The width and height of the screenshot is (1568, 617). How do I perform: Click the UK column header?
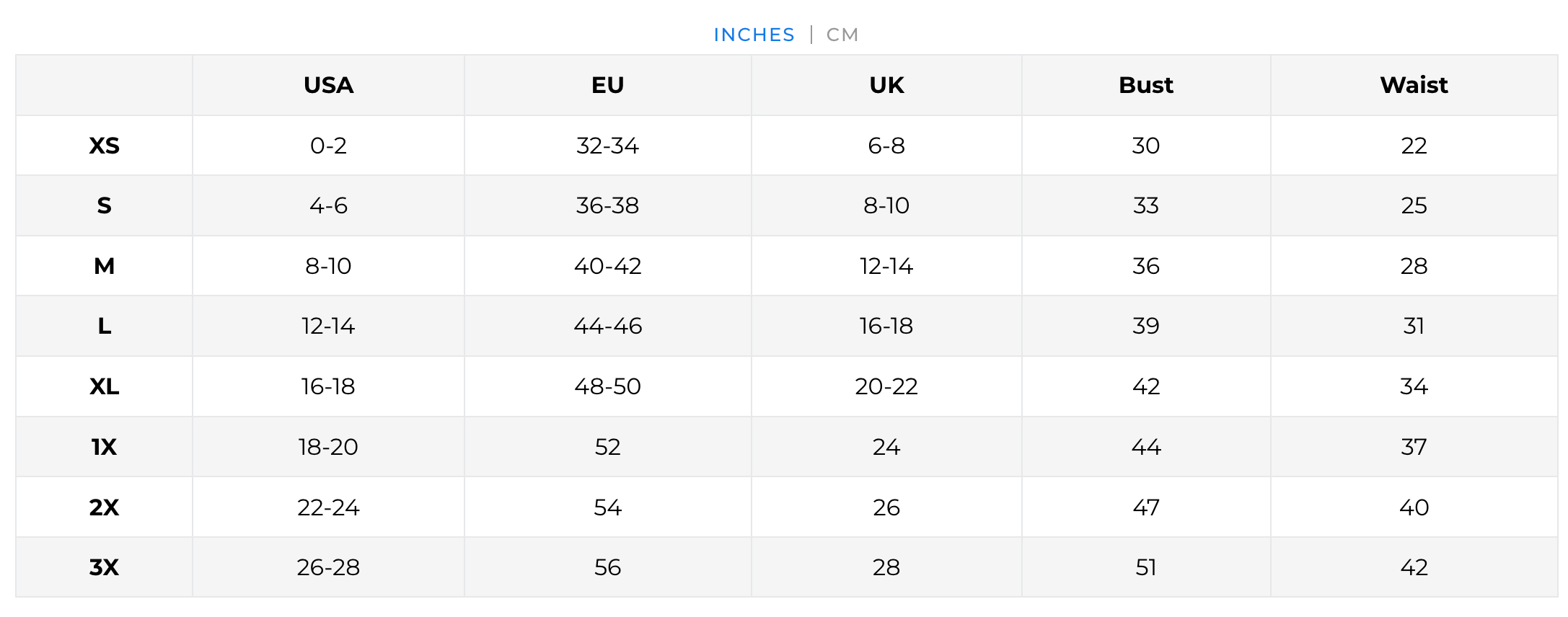886,85
